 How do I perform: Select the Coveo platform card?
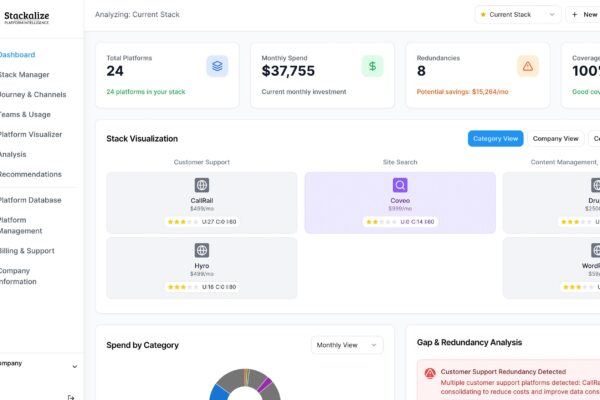click(x=400, y=203)
